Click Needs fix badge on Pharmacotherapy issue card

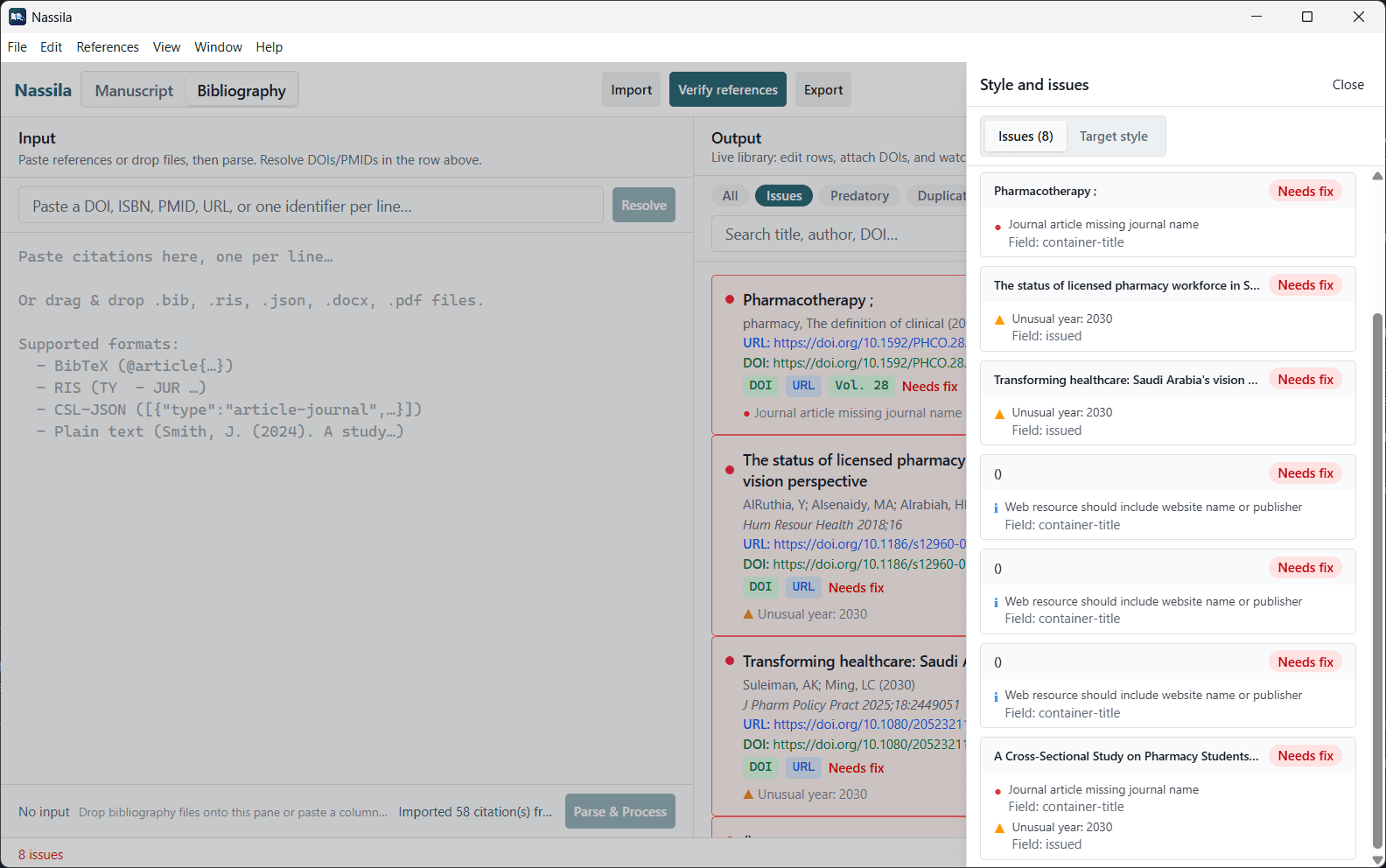point(1305,192)
